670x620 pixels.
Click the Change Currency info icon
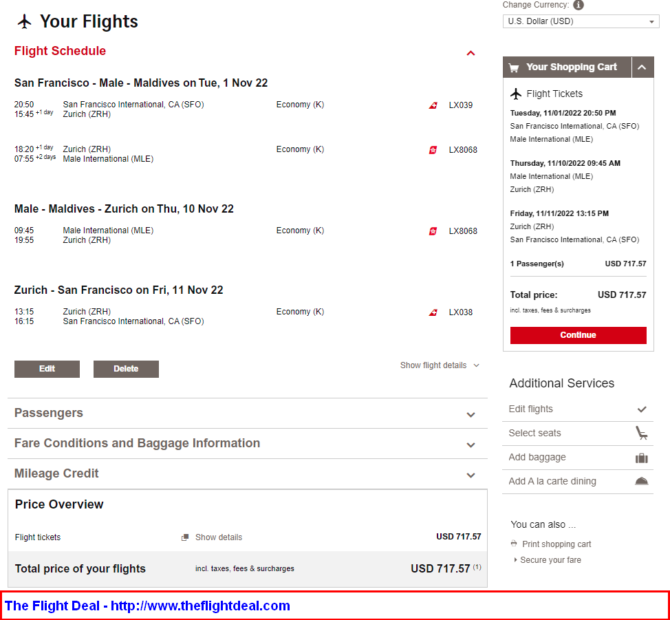pos(578,5)
